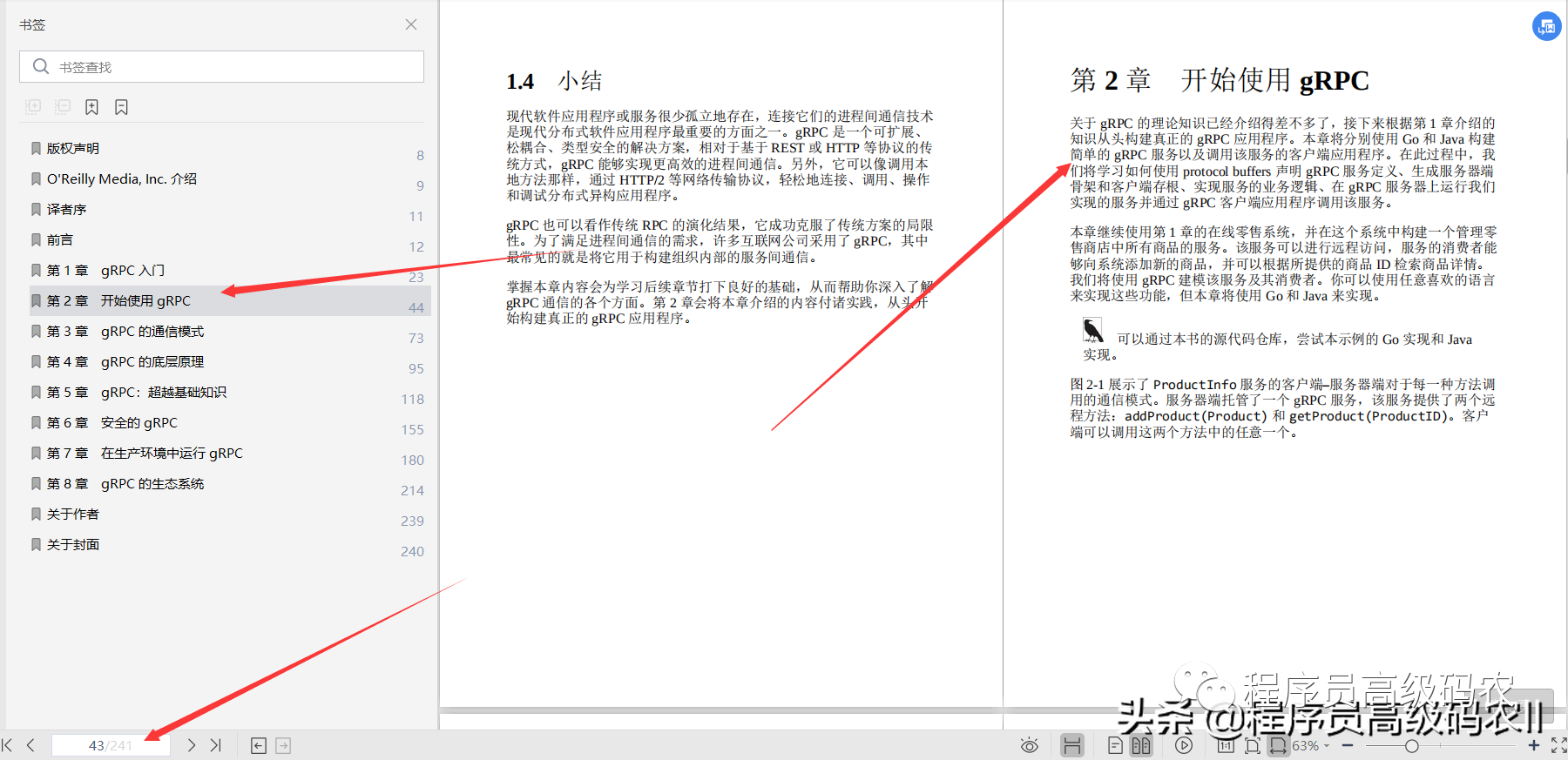The height and width of the screenshot is (760, 1568).
Task: Go to the 前言 bookmark
Action: coord(60,240)
